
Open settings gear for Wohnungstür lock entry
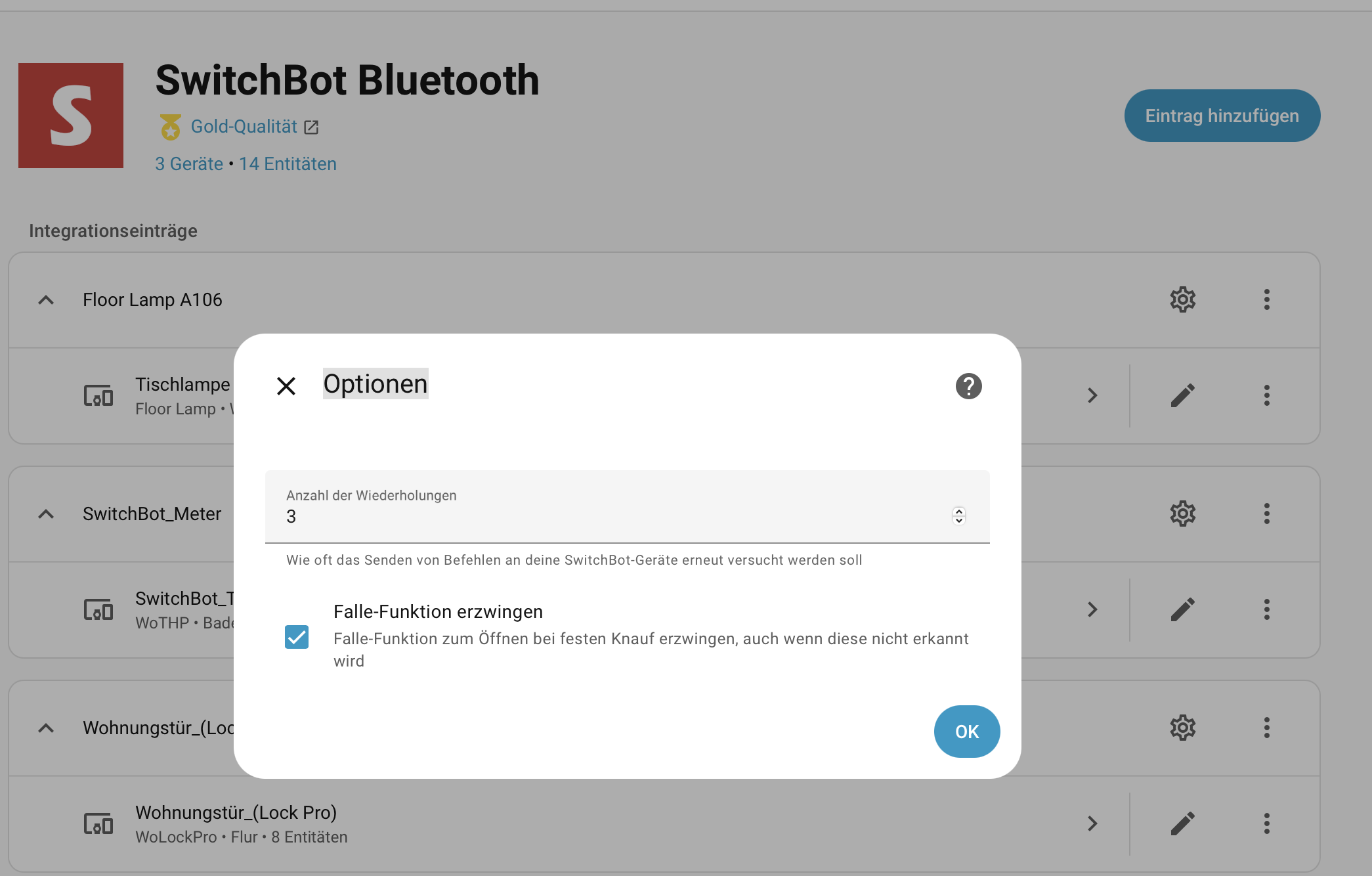pyautogui.click(x=1182, y=728)
